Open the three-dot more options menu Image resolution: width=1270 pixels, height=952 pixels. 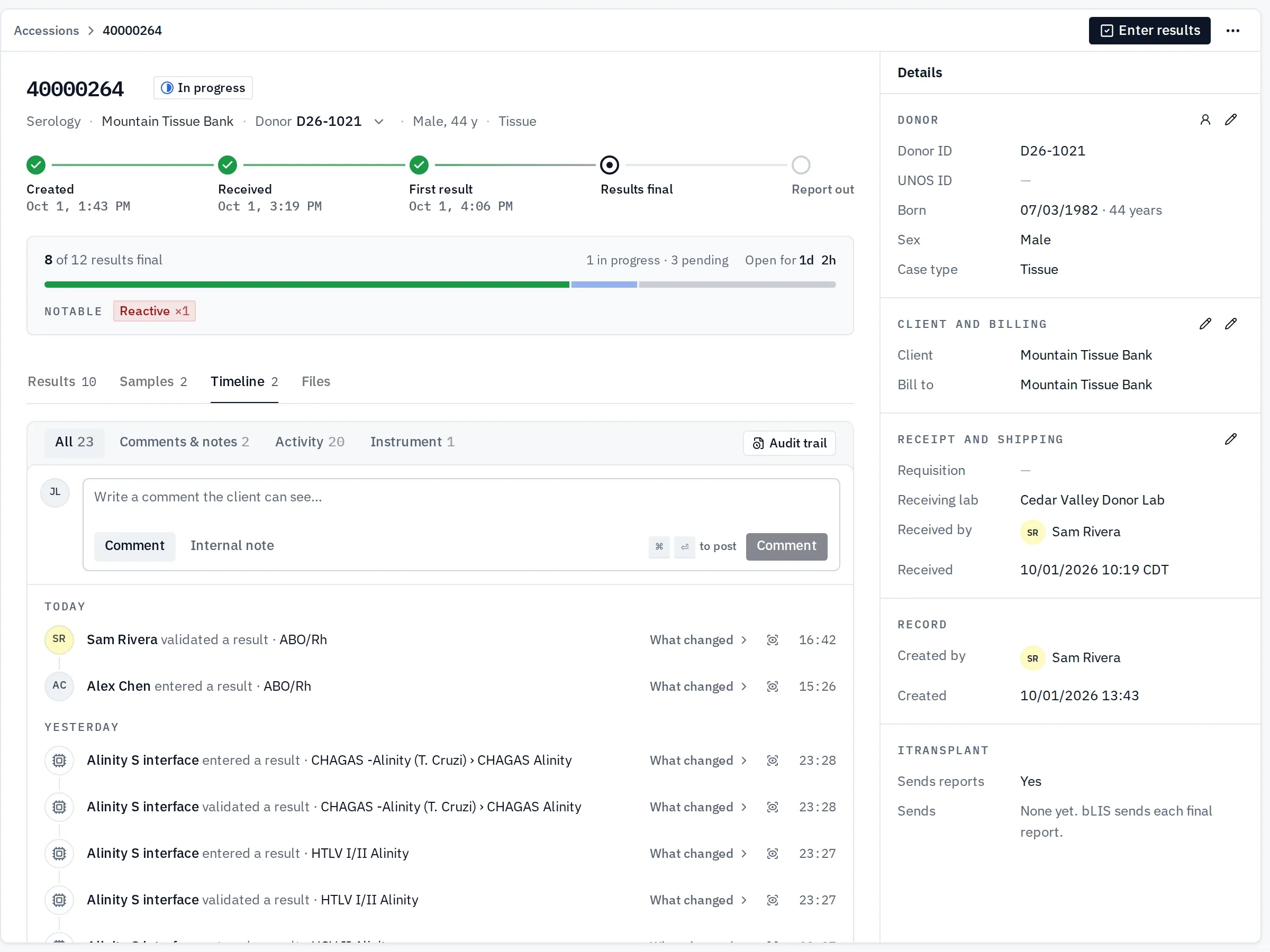(x=1232, y=31)
